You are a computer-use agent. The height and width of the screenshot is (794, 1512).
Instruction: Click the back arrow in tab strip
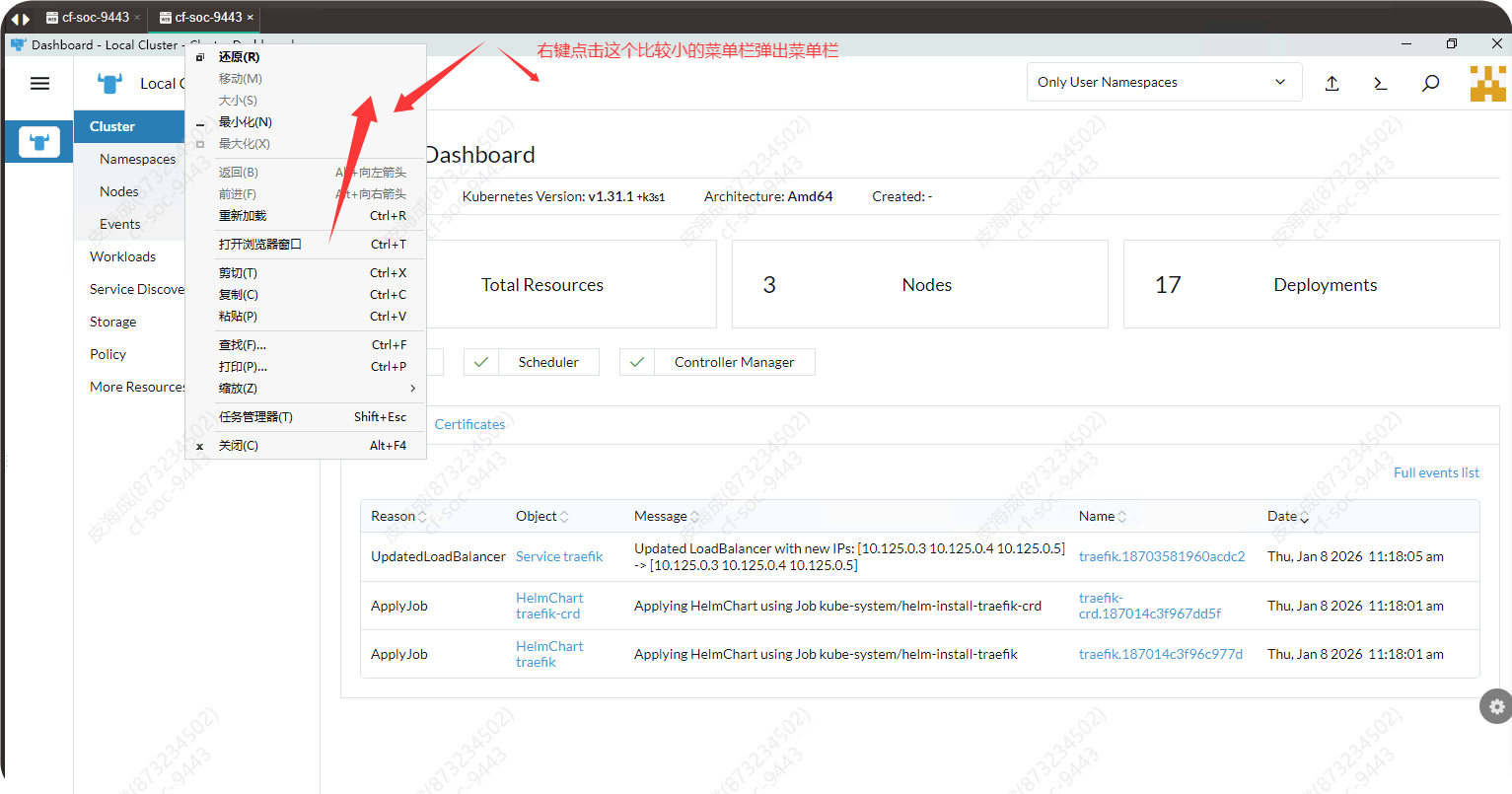(x=15, y=18)
